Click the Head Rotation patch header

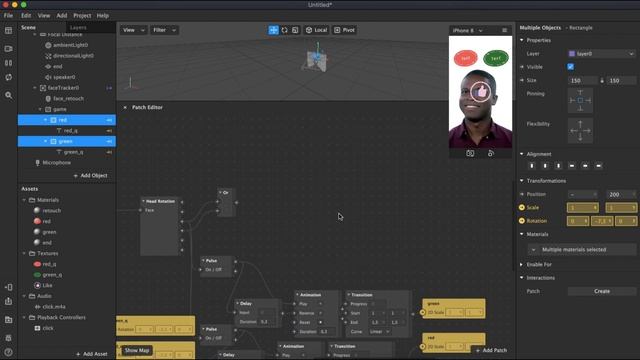160,201
